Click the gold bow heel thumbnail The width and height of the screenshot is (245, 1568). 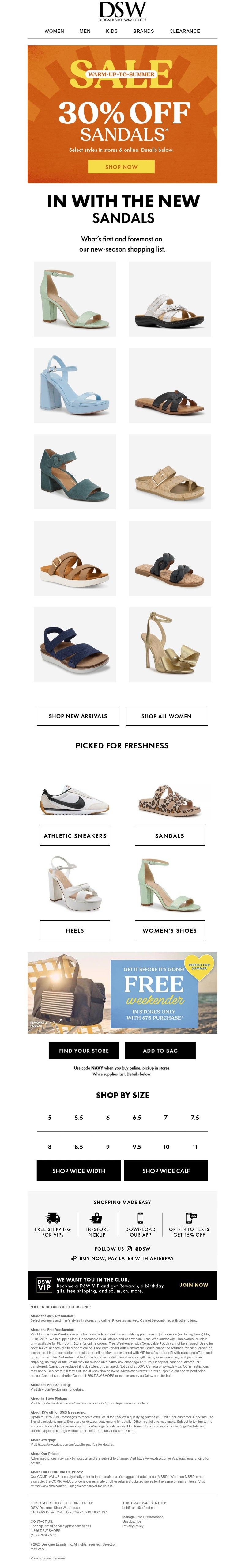(170, 644)
